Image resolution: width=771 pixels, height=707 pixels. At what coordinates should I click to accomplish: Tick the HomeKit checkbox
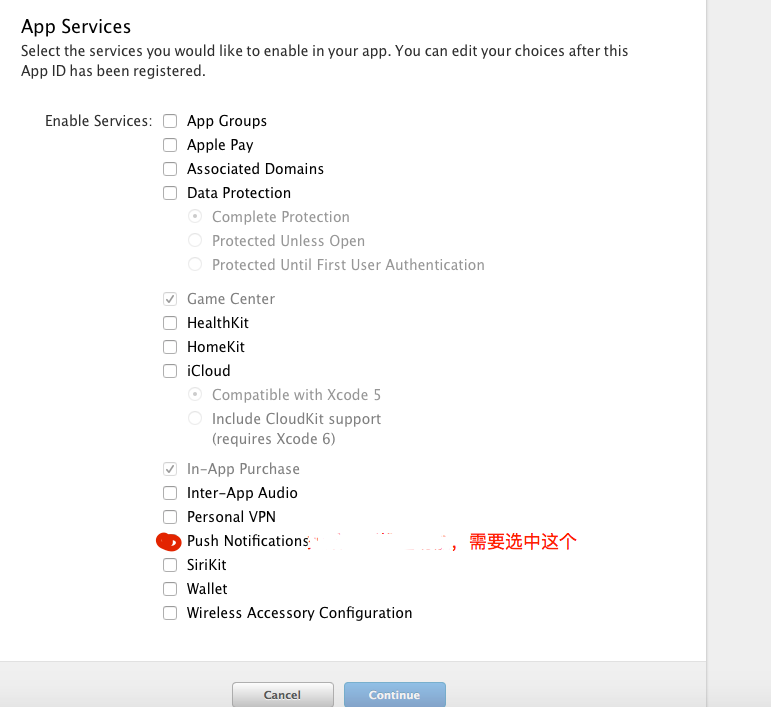click(x=170, y=347)
